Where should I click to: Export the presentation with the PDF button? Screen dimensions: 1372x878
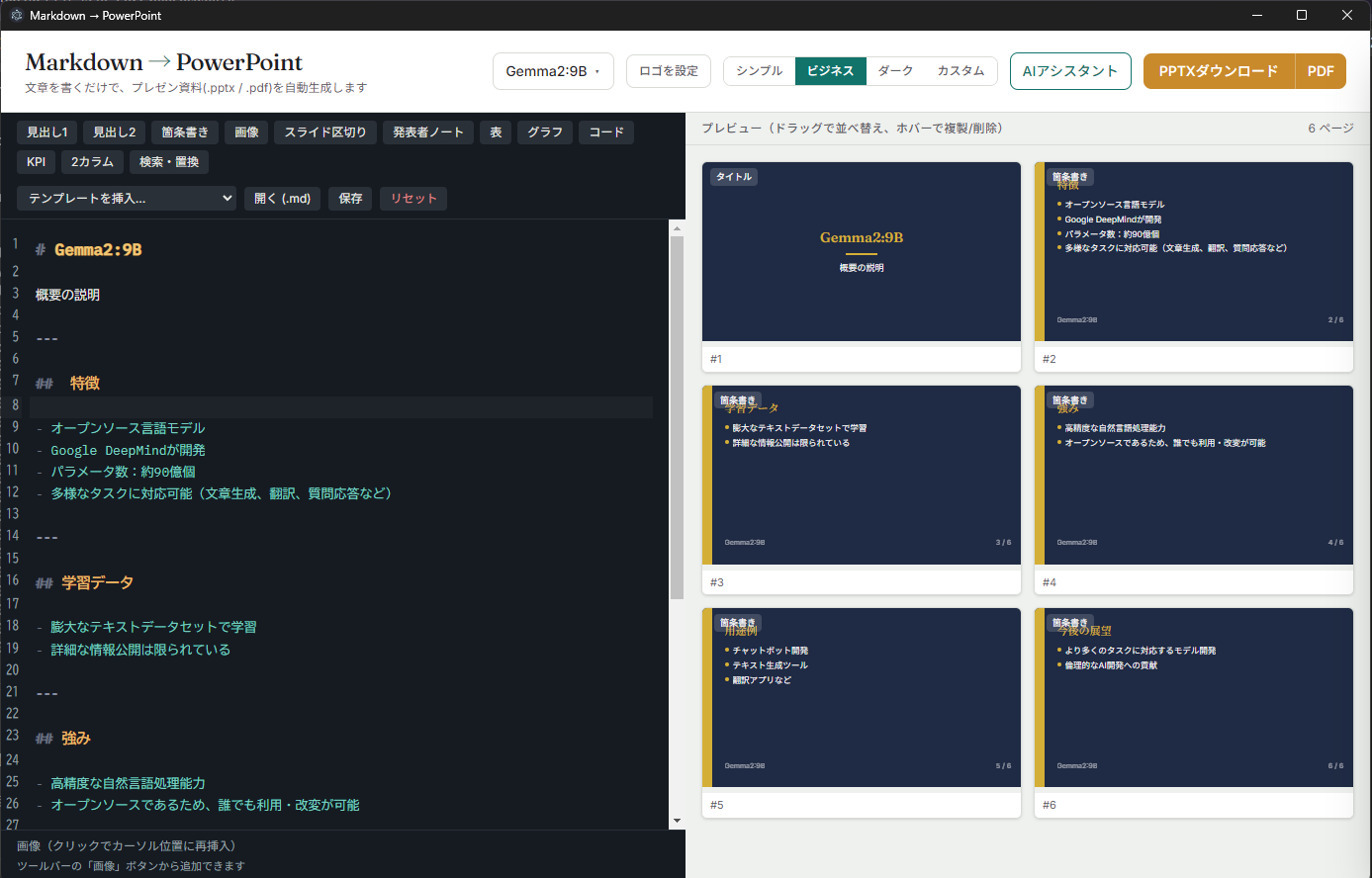pyautogui.click(x=1321, y=71)
